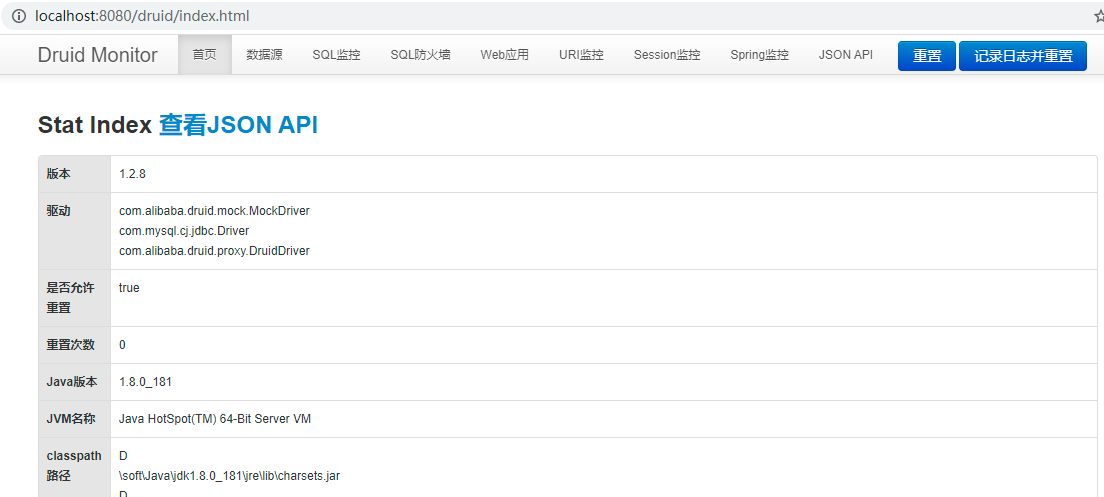This screenshot has height=497, width=1104.
Task: Click the 记录日志并重置 button
Action: (x=1023, y=56)
